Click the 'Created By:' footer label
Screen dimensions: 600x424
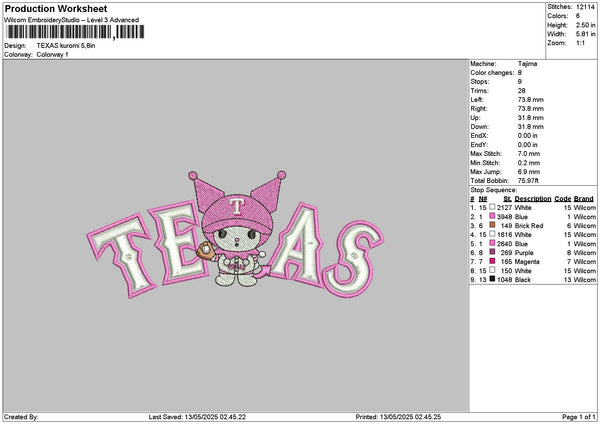21,417
